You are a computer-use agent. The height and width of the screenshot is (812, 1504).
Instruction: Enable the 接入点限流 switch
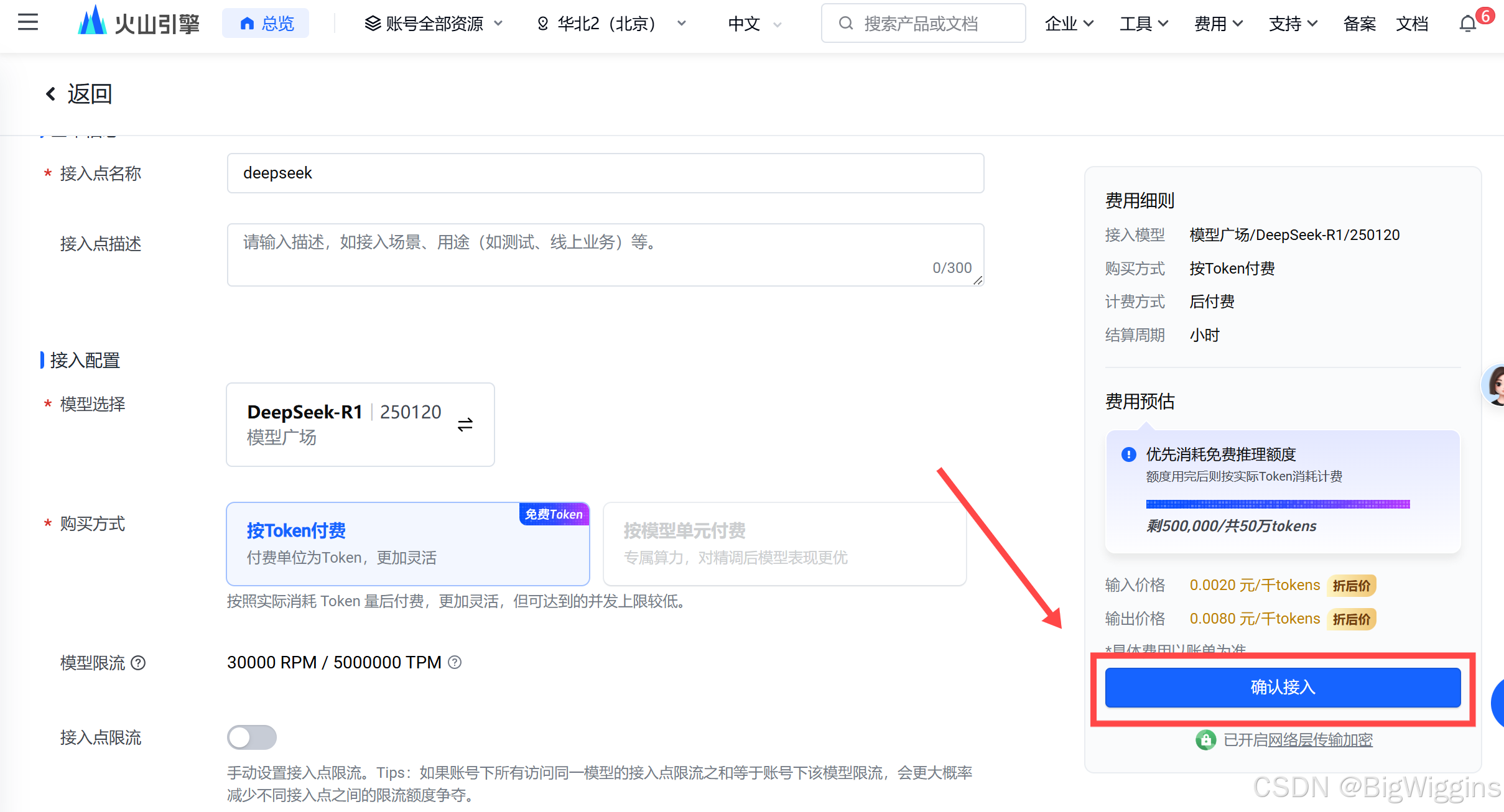(251, 737)
